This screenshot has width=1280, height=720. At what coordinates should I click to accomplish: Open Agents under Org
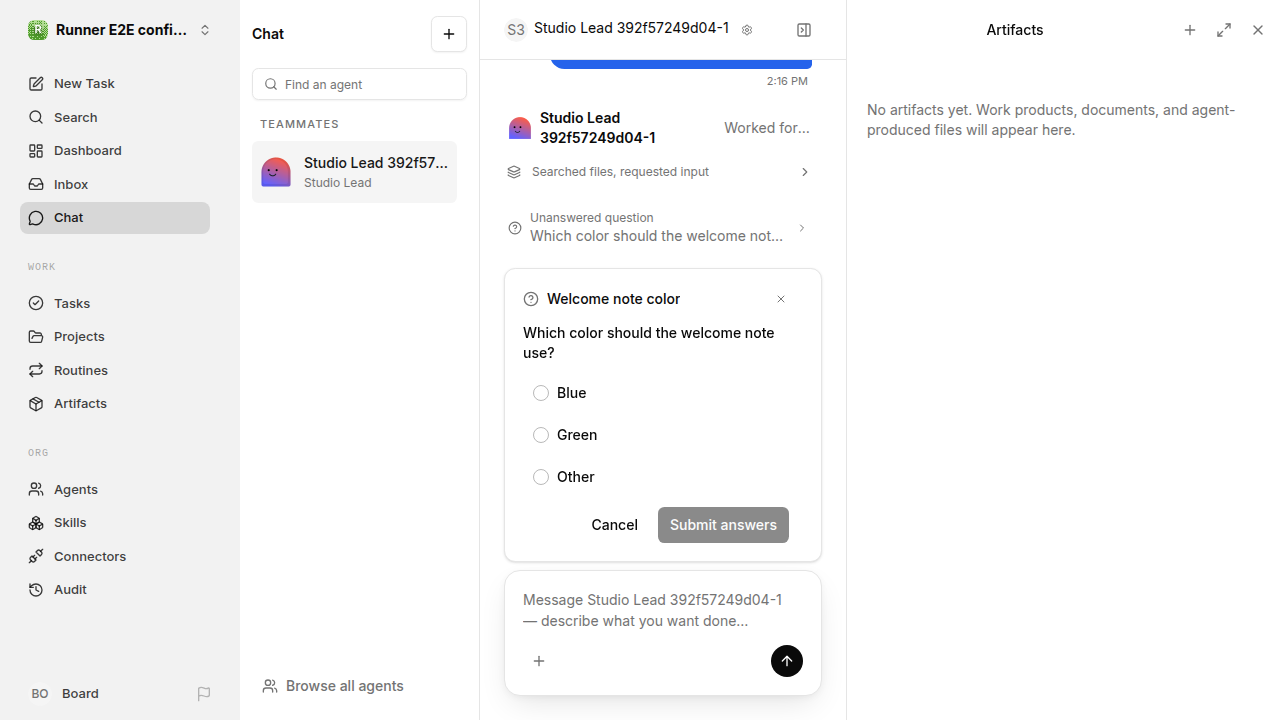pyautogui.click(x=115, y=490)
